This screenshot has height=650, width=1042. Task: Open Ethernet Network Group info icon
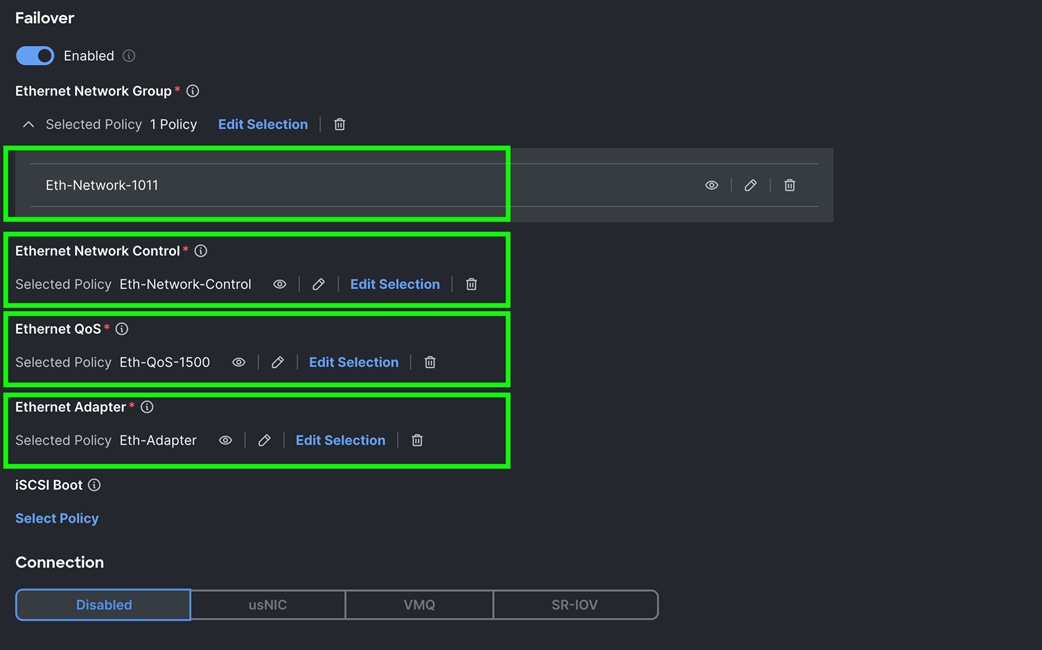[x=193, y=91]
